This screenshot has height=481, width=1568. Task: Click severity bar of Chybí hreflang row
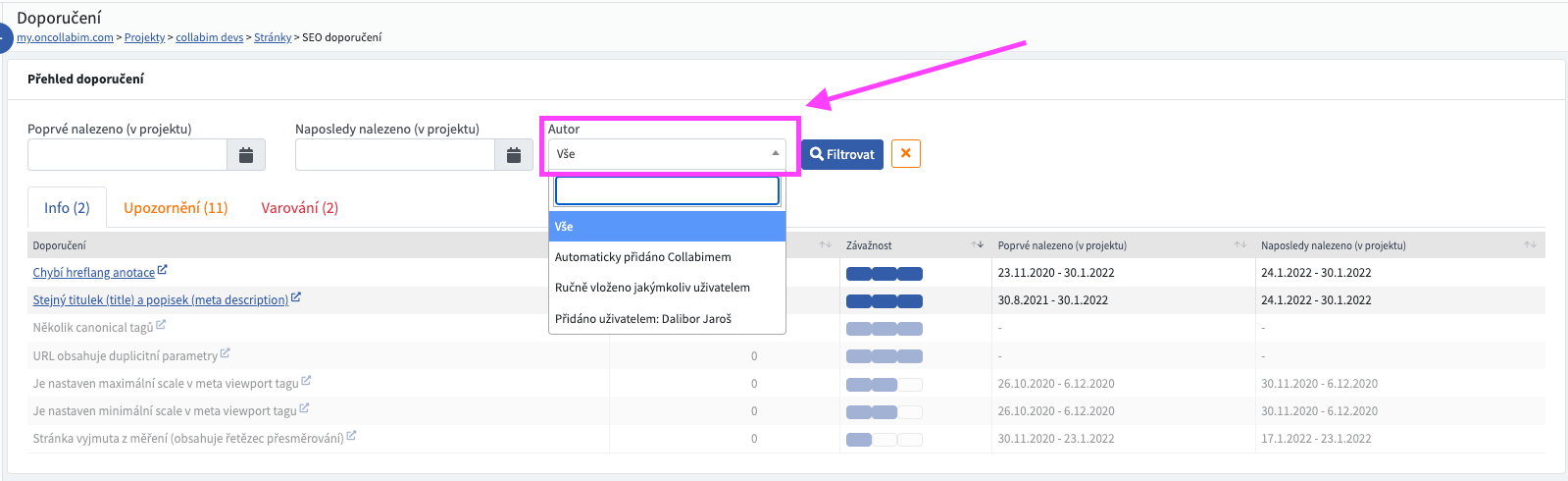point(885,273)
